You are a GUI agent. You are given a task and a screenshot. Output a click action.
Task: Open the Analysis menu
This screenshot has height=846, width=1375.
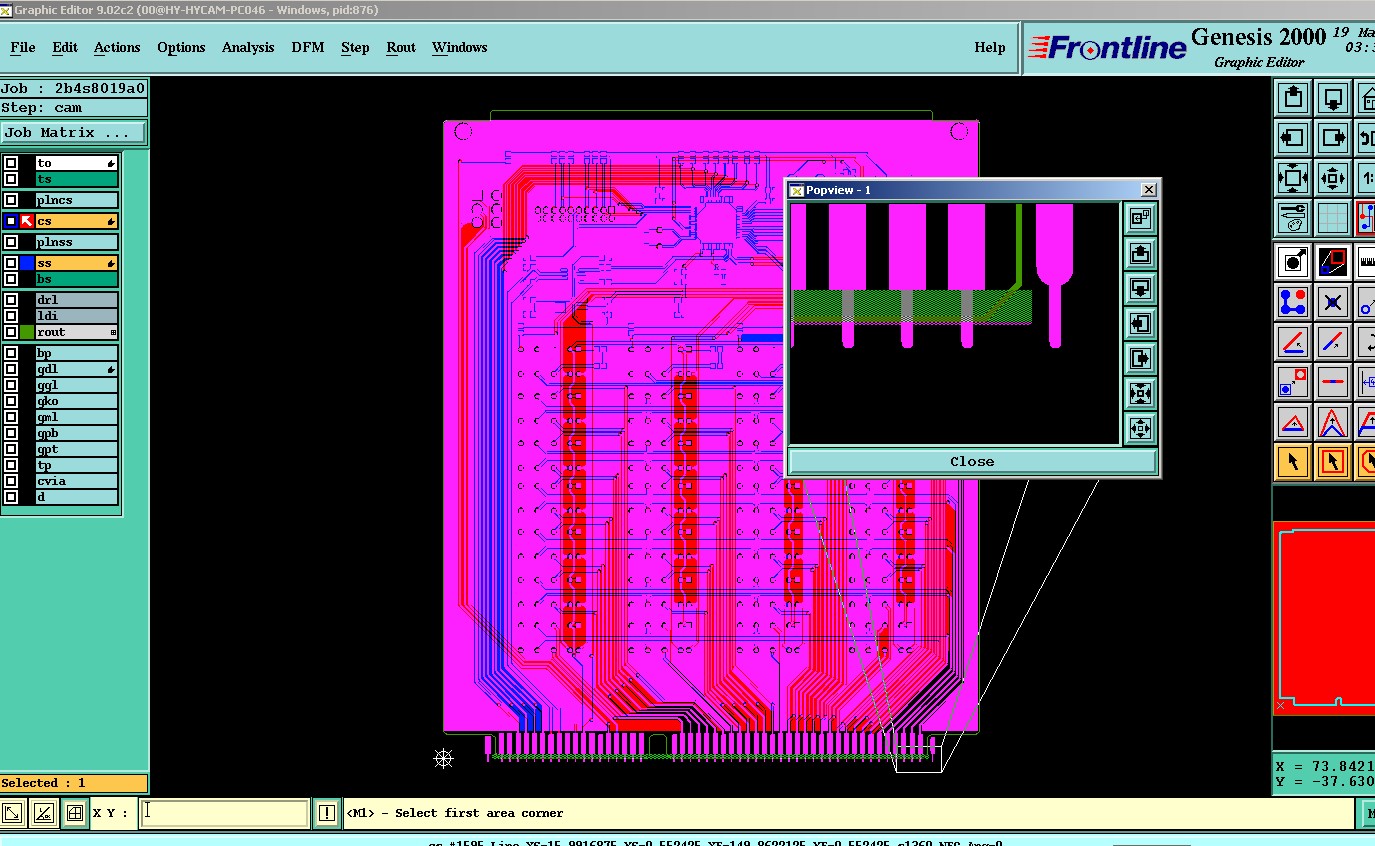[248, 47]
